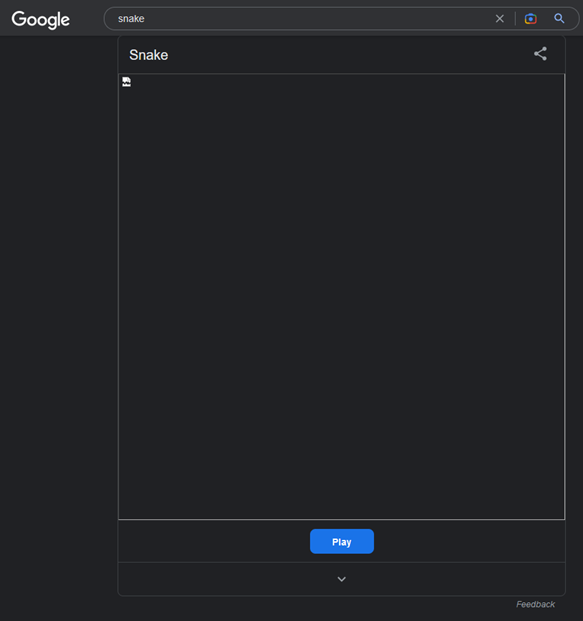Viewport: 583px width, 621px height.
Task: Click the Google logo
Action: 40,19
